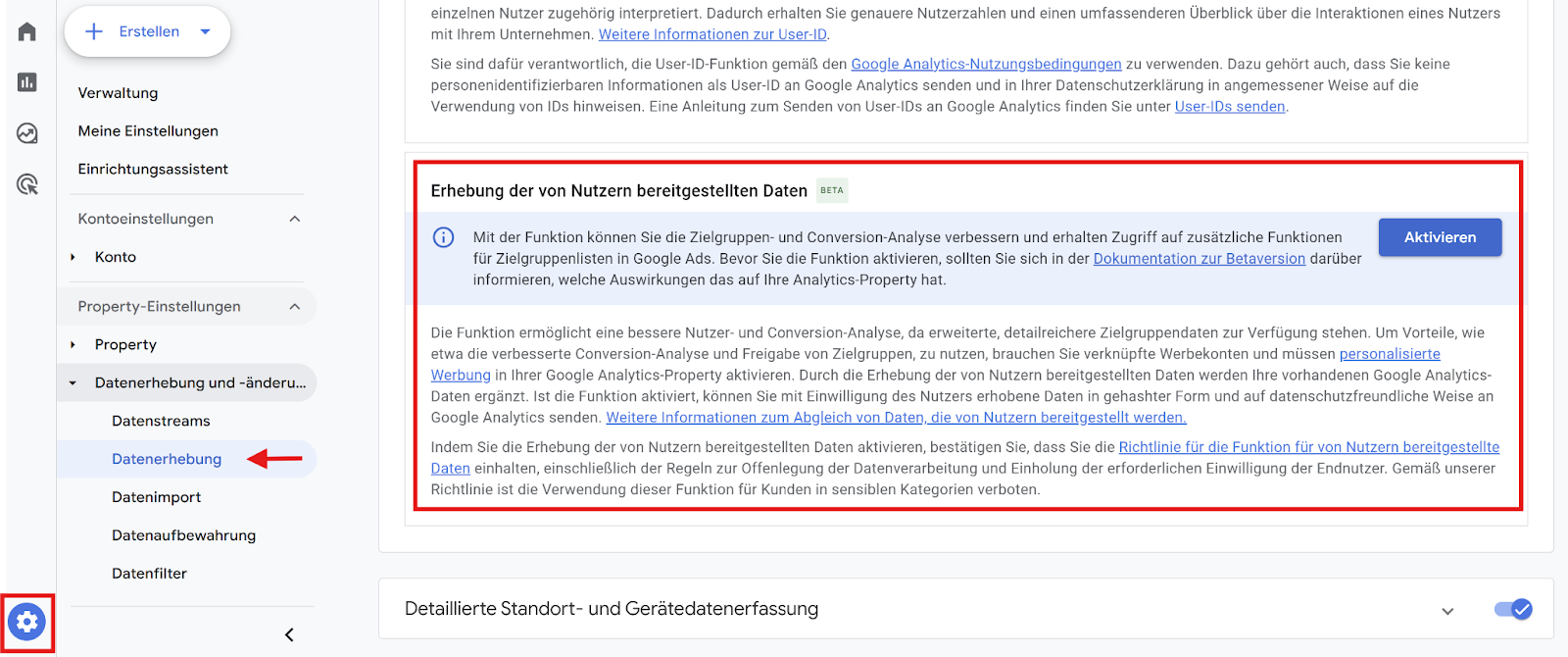Image resolution: width=1568 pixels, height=657 pixels.
Task: Click Kontoeinstellungen section header text
Action: (145, 219)
